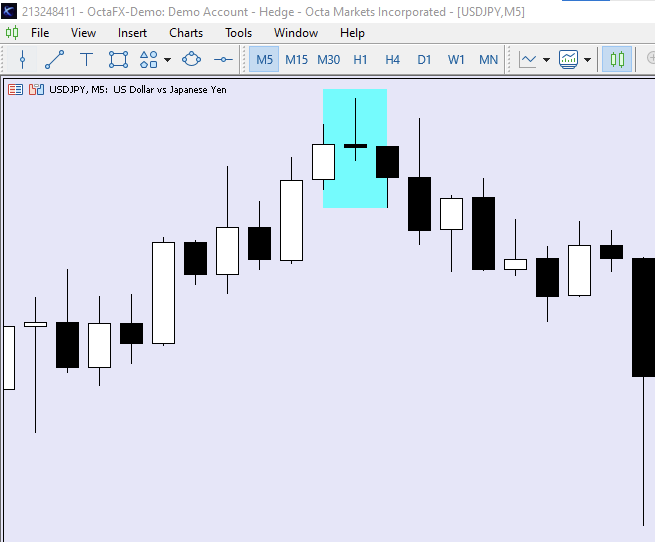Open the Insert menu

[132, 33]
